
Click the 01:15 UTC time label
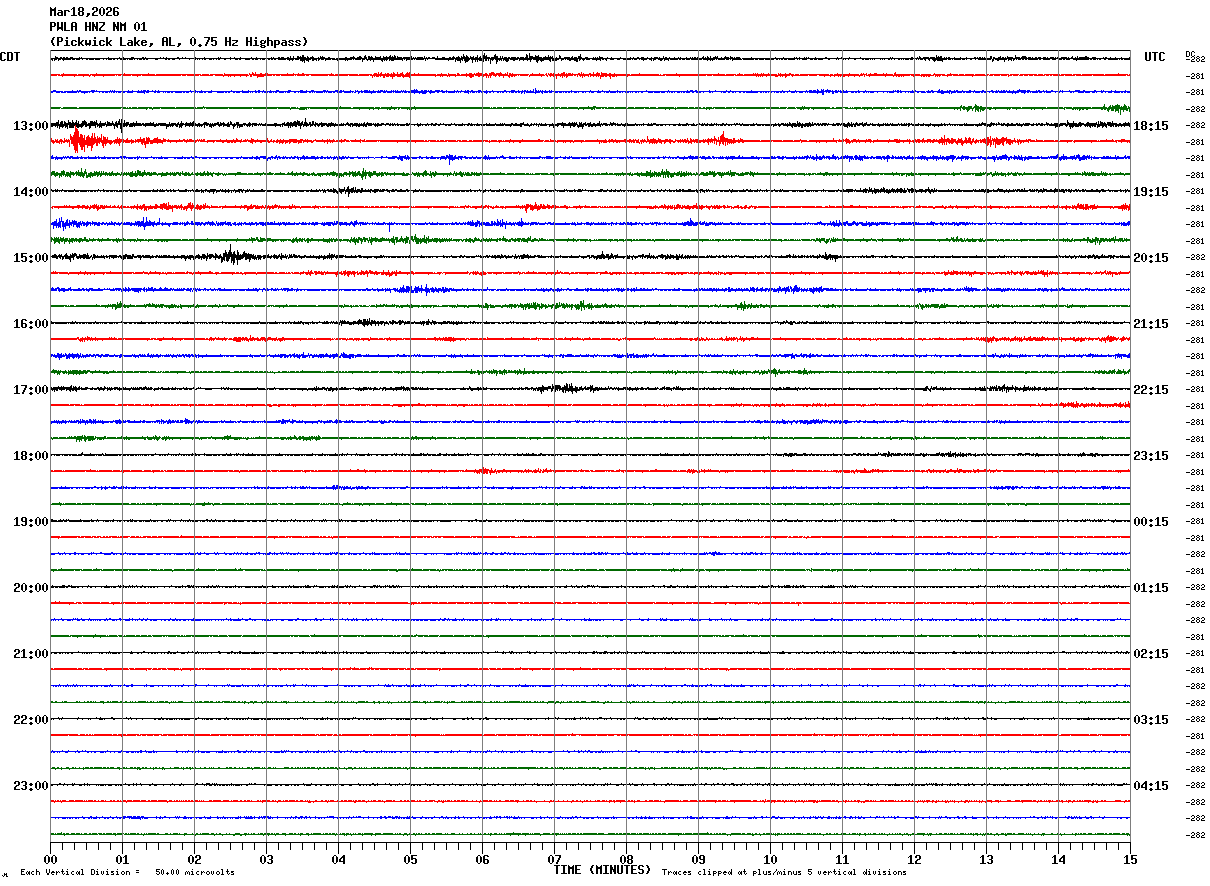[1151, 588]
